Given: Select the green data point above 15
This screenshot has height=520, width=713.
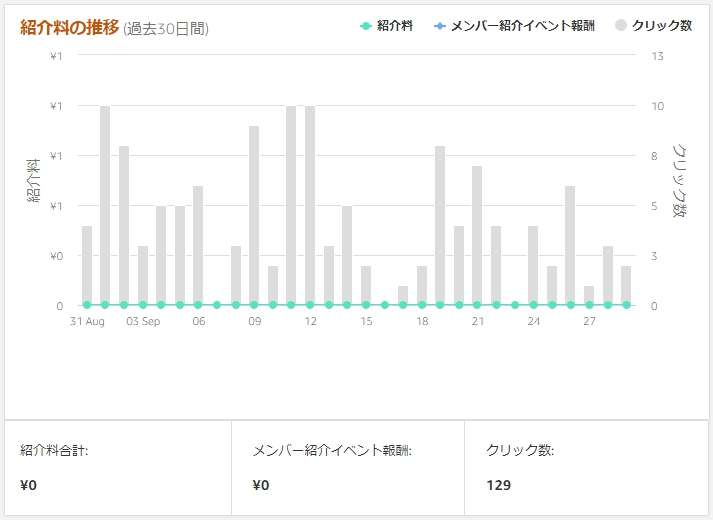Looking at the screenshot, I should tap(366, 305).
